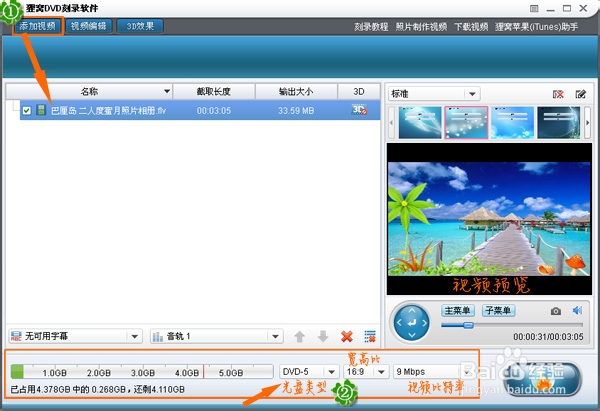Click the 子菜单 submenu button
Viewport: 600px width, 411px height.
point(498,310)
